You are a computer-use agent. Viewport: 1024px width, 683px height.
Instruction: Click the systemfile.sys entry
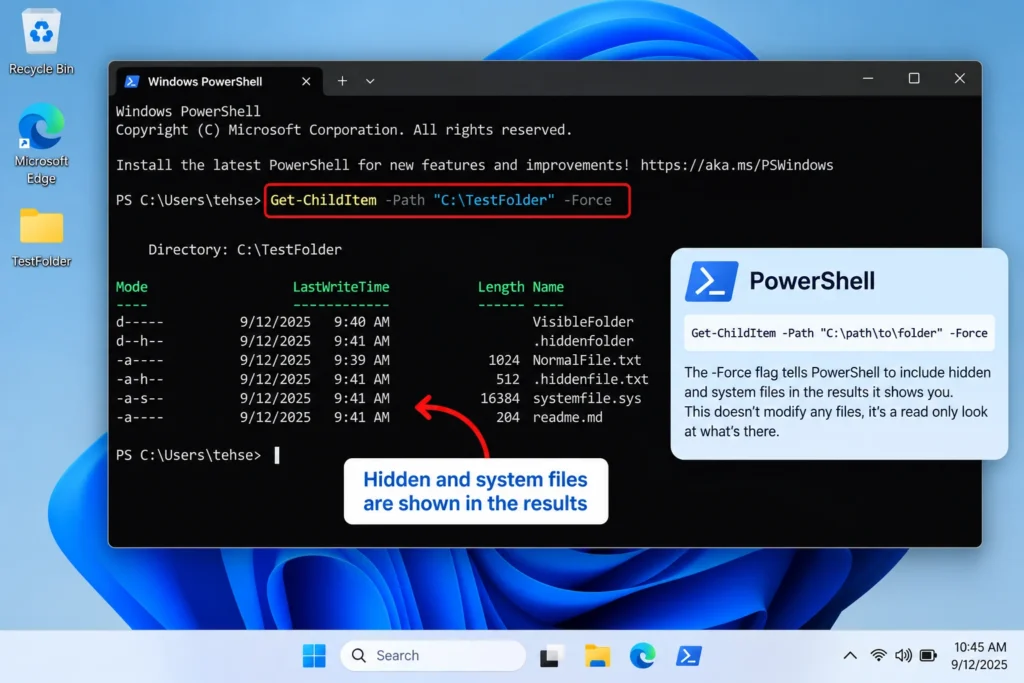click(x=586, y=398)
